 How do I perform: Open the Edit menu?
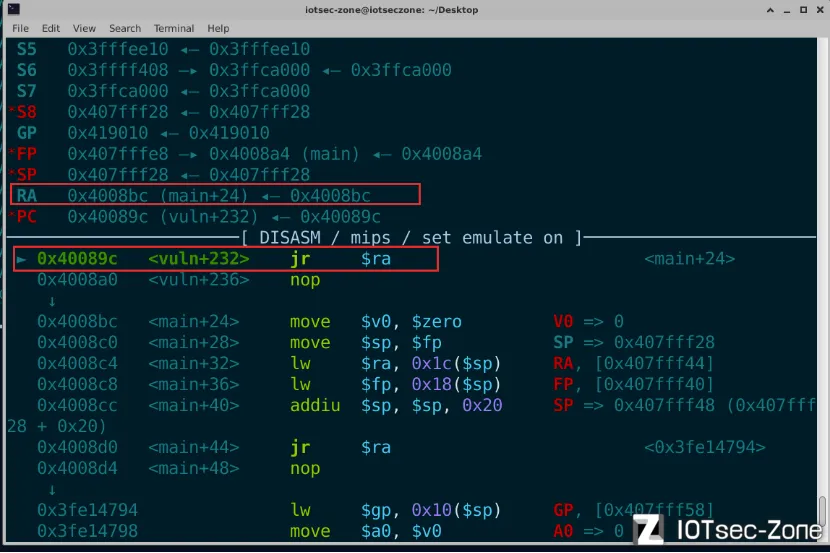click(51, 28)
